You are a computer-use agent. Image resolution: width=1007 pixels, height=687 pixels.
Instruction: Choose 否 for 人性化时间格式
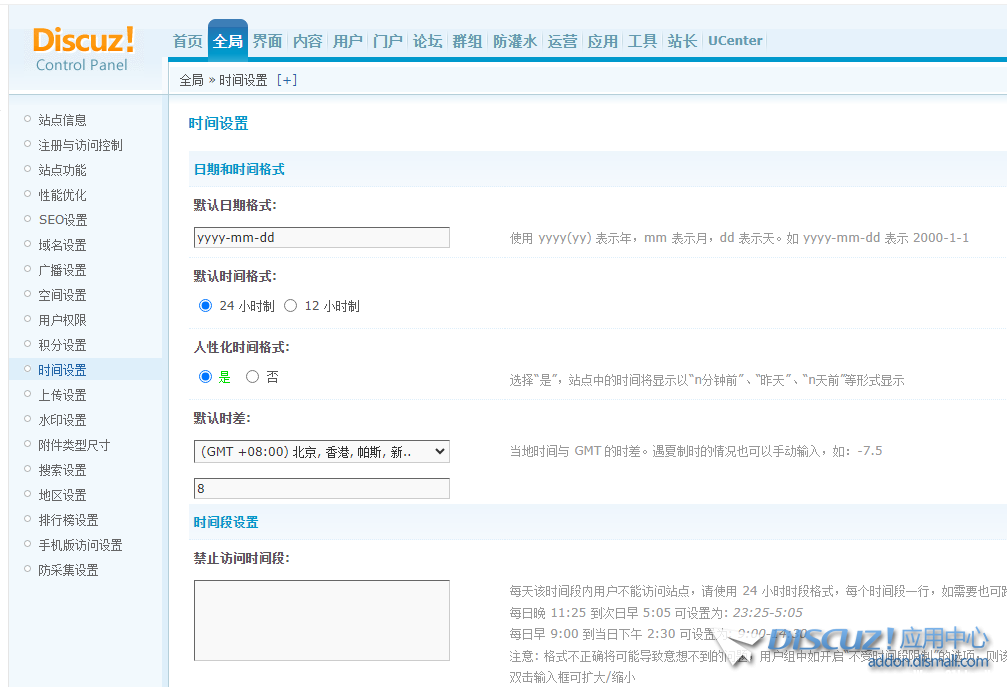[252, 377]
